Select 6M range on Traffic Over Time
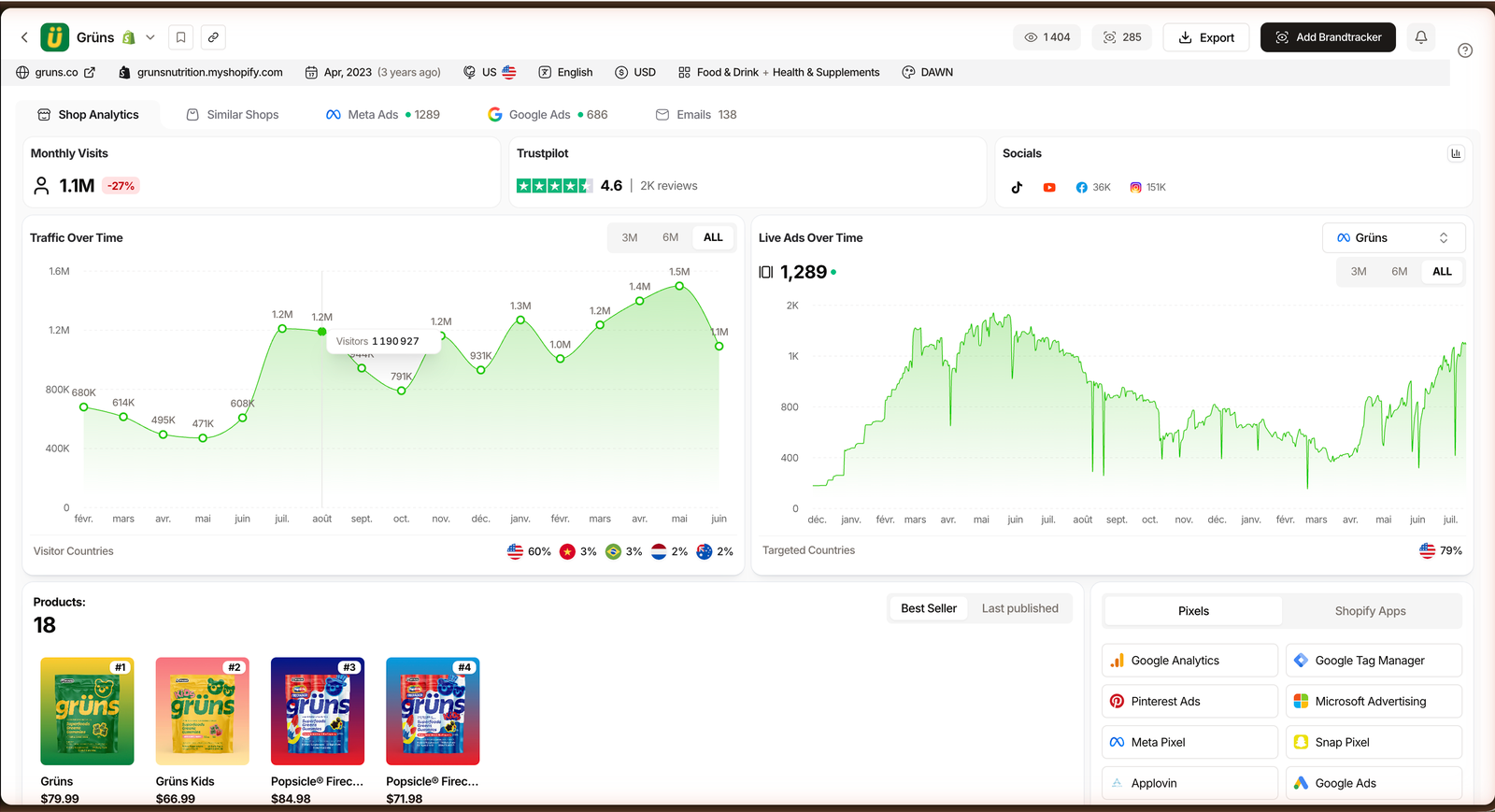Image resolution: width=1495 pixels, height=812 pixels. click(671, 237)
